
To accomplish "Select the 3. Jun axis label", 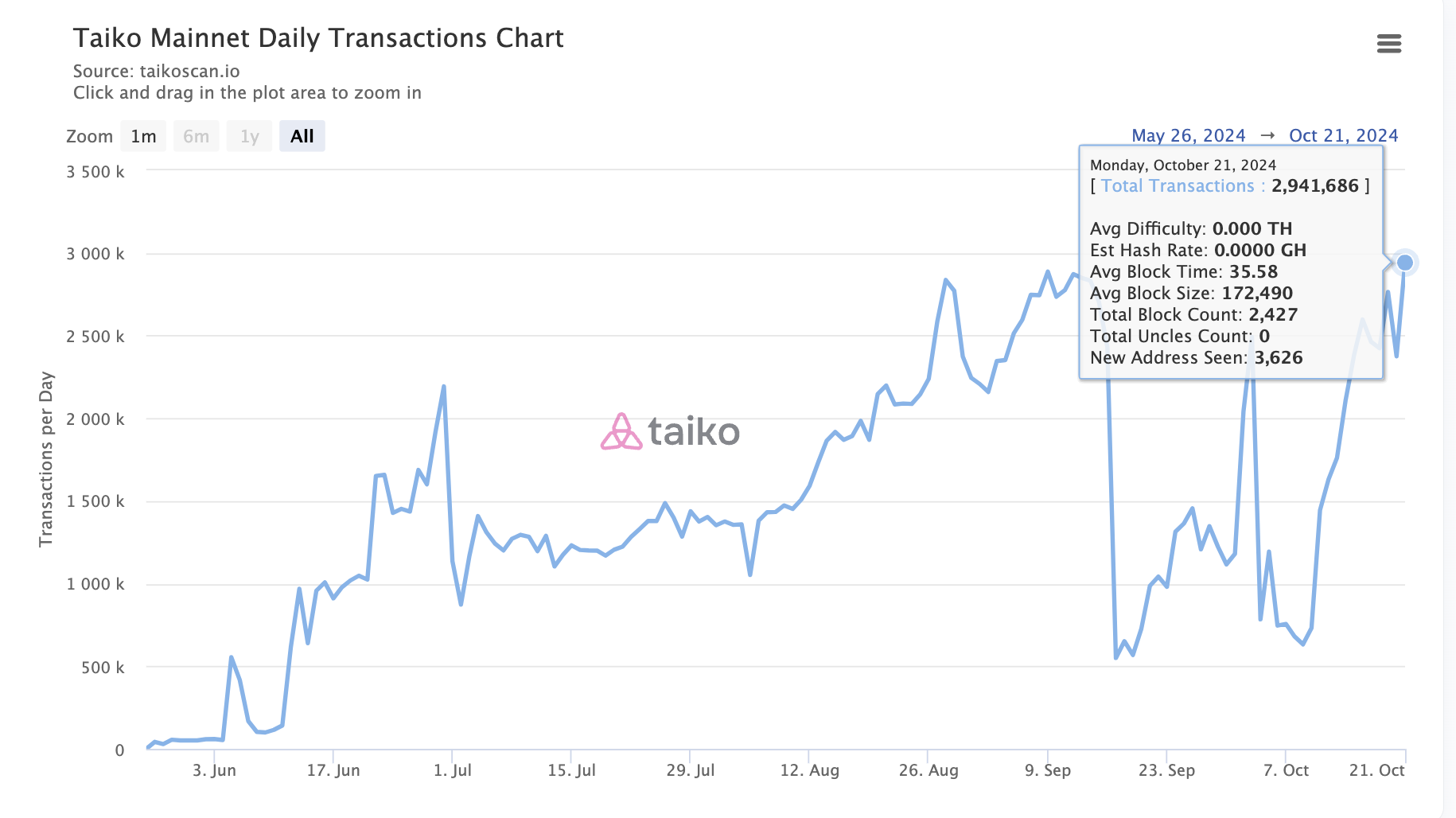I will pos(213,769).
